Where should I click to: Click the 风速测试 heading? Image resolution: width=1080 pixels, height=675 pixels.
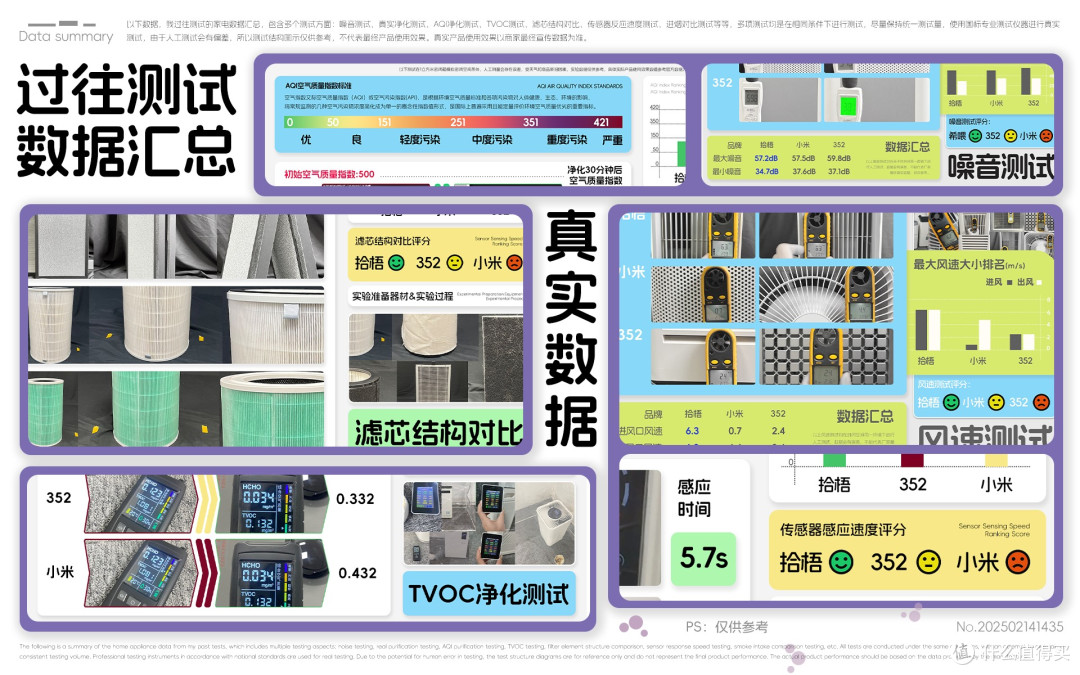(x=985, y=435)
